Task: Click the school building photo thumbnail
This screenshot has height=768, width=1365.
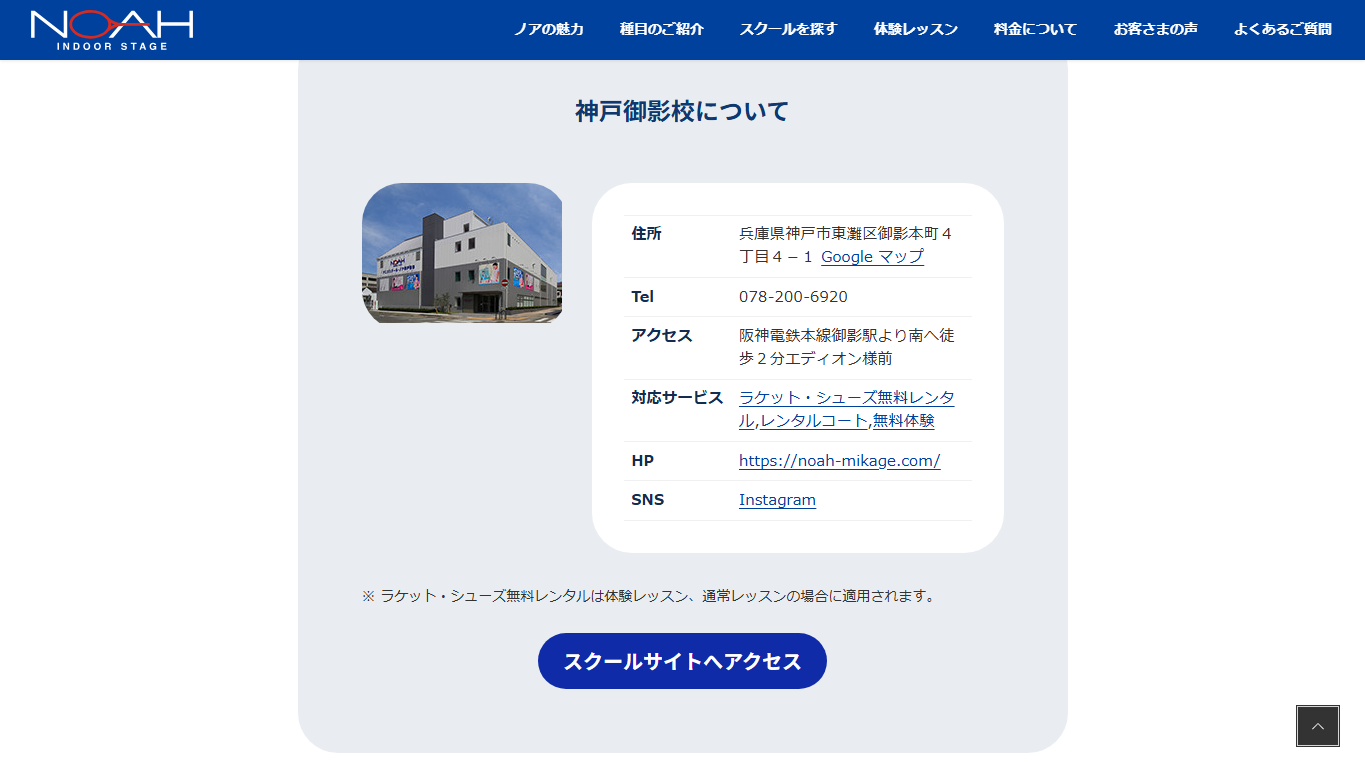Action: [x=462, y=253]
